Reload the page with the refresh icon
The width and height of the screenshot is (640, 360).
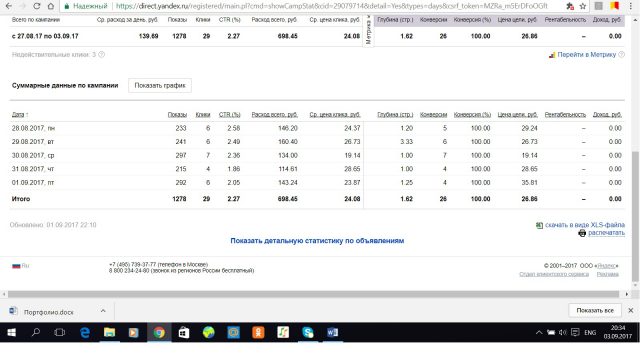pyautogui.click(x=37, y=6)
